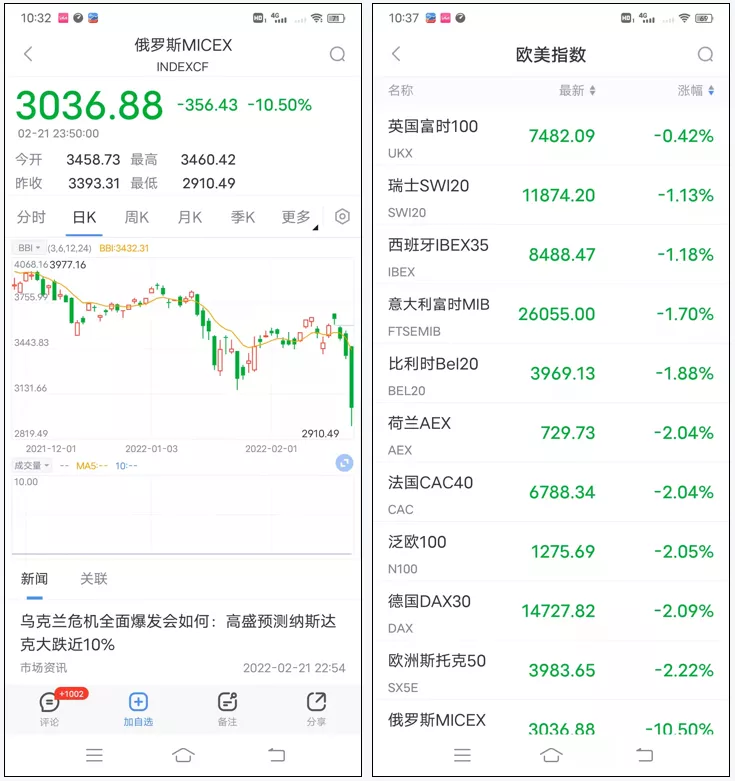Tap the blue round rotate-chart icon
Viewport: 735px width, 781px height.
(344, 463)
